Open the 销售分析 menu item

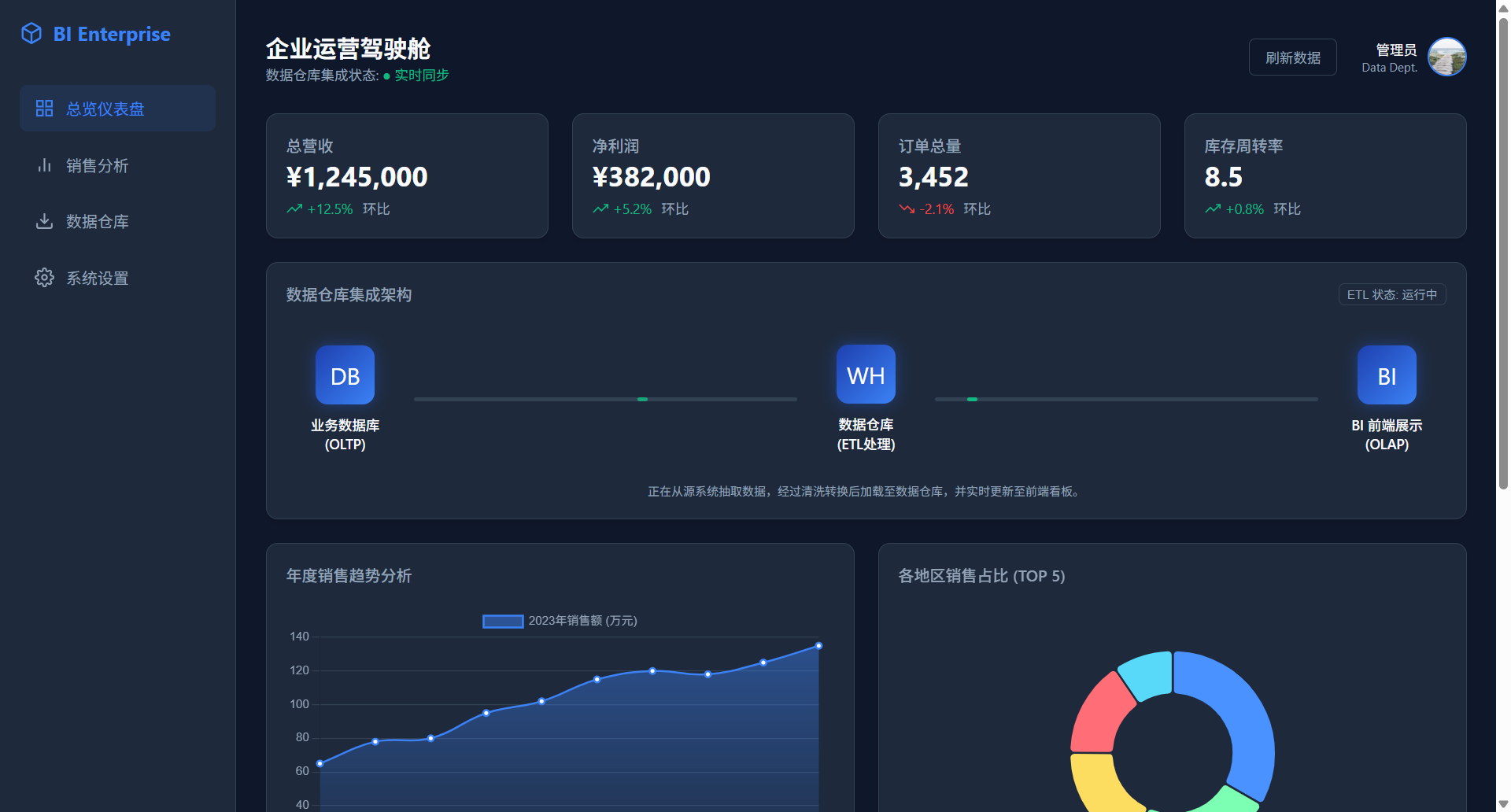point(98,165)
